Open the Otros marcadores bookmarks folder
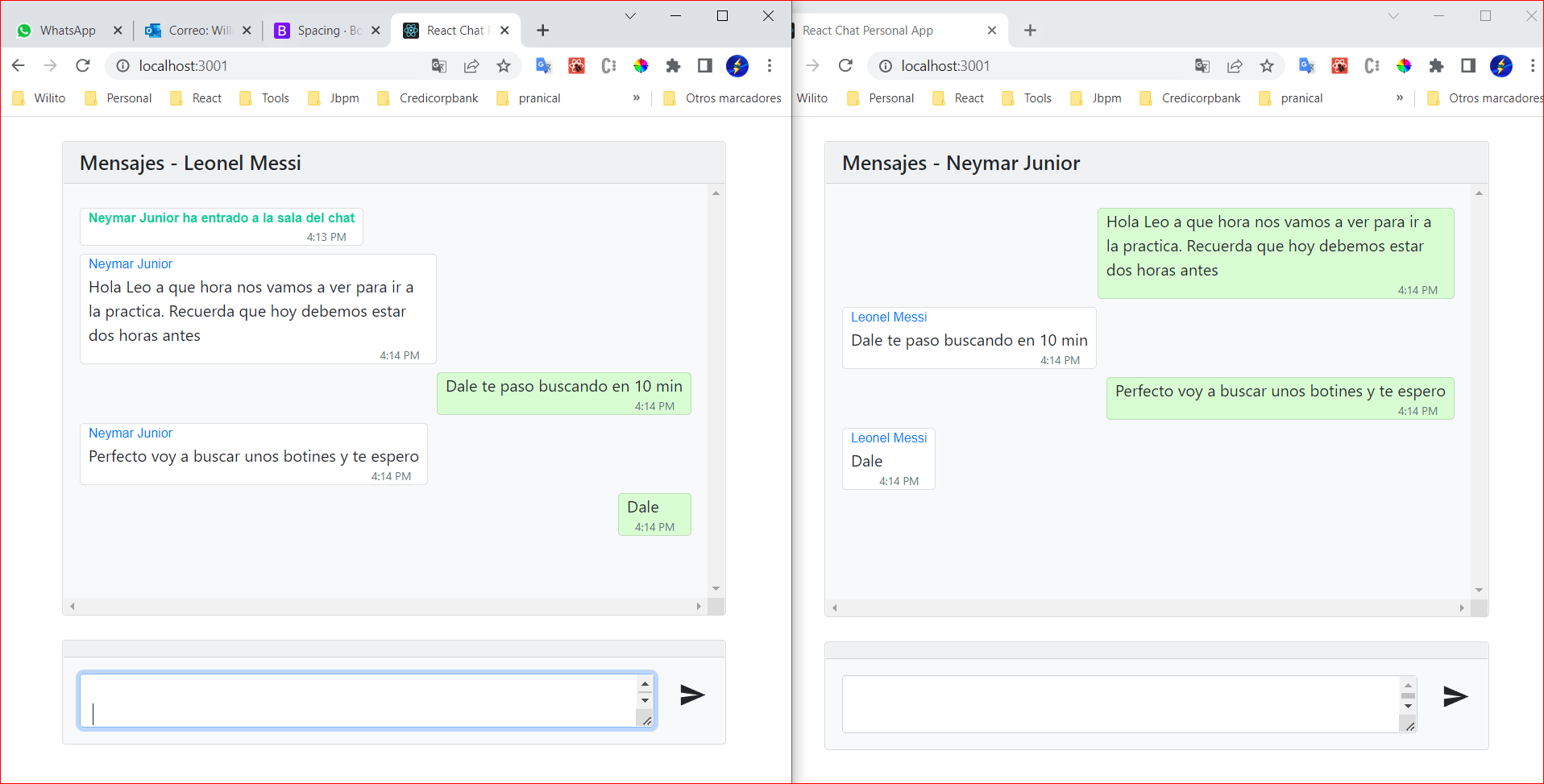 click(x=721, y=97)
